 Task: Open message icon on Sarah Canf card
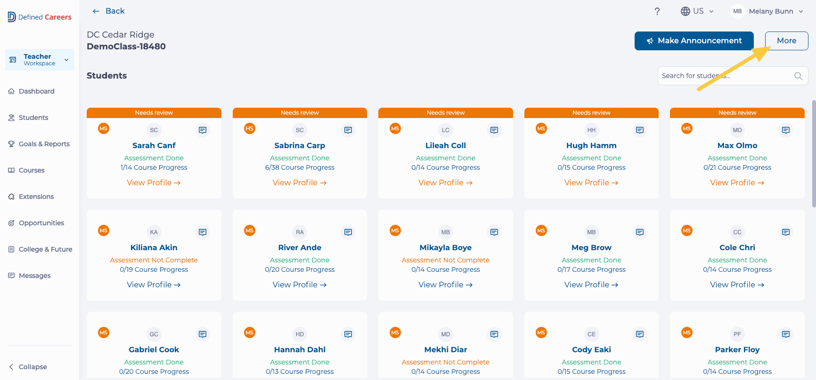202,130
